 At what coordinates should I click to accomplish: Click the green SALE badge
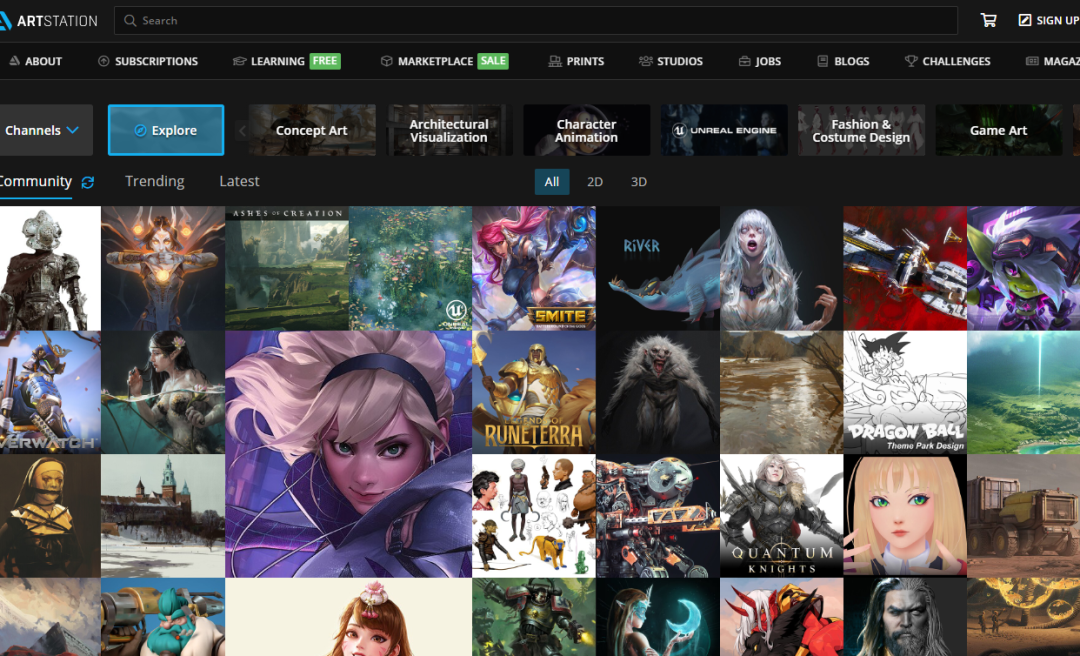tap(493, 61)
